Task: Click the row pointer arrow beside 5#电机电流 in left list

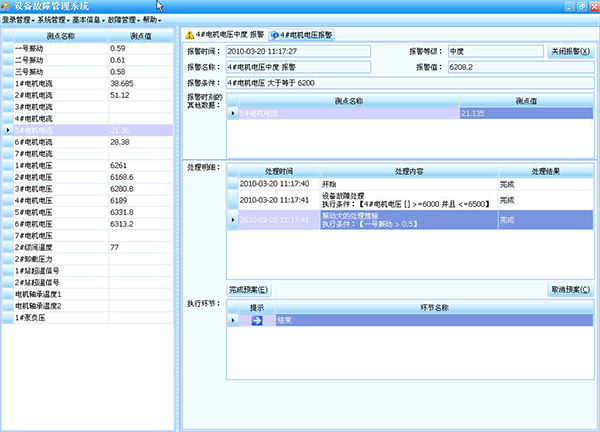Action: pyautogui.click(x=8, y=130)
